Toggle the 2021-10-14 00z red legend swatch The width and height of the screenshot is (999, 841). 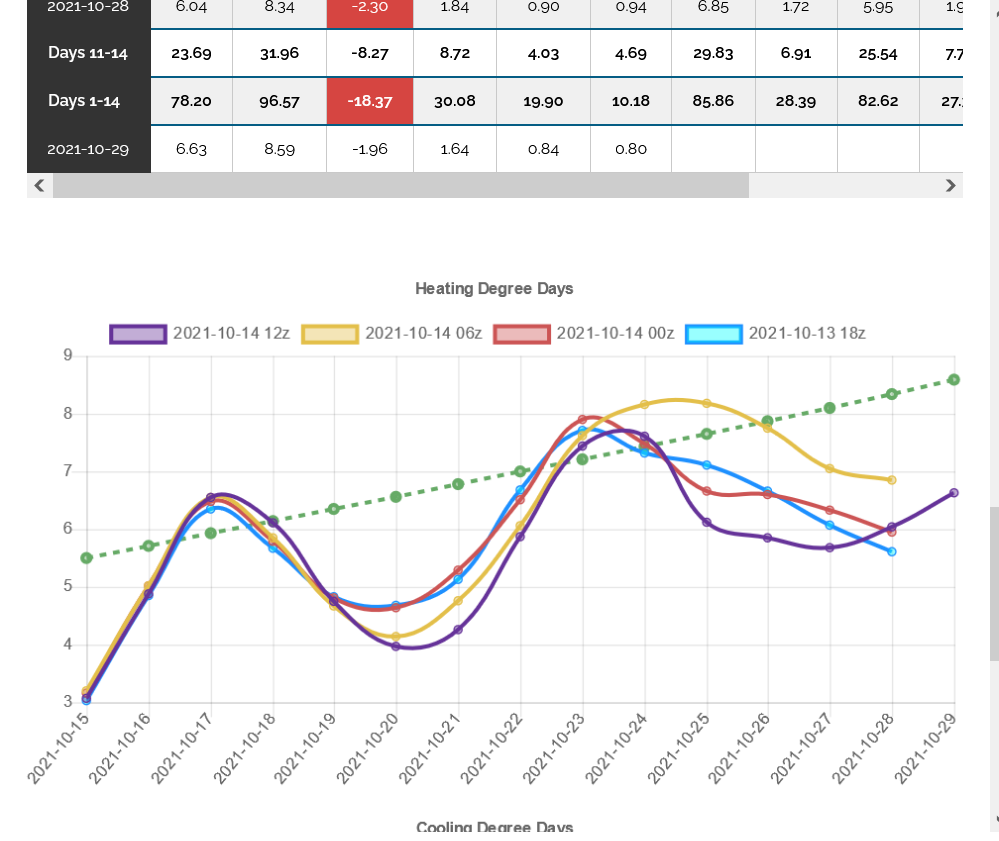[x=522, y=334]
